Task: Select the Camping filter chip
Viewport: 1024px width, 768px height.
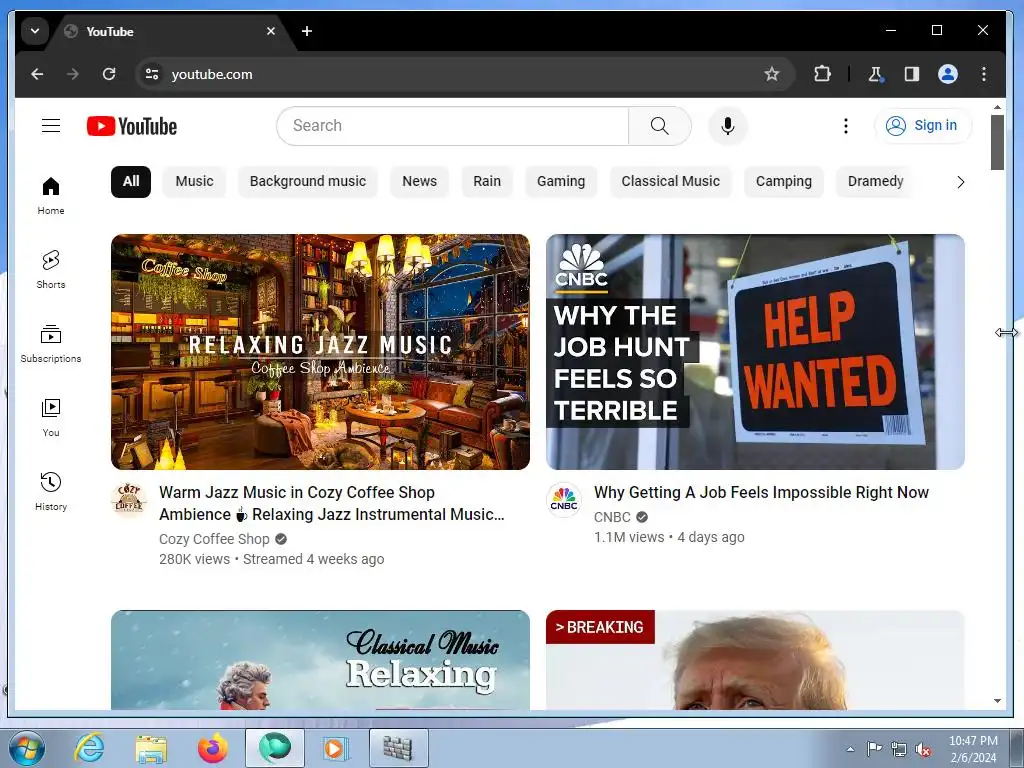Action: [784, 182]
